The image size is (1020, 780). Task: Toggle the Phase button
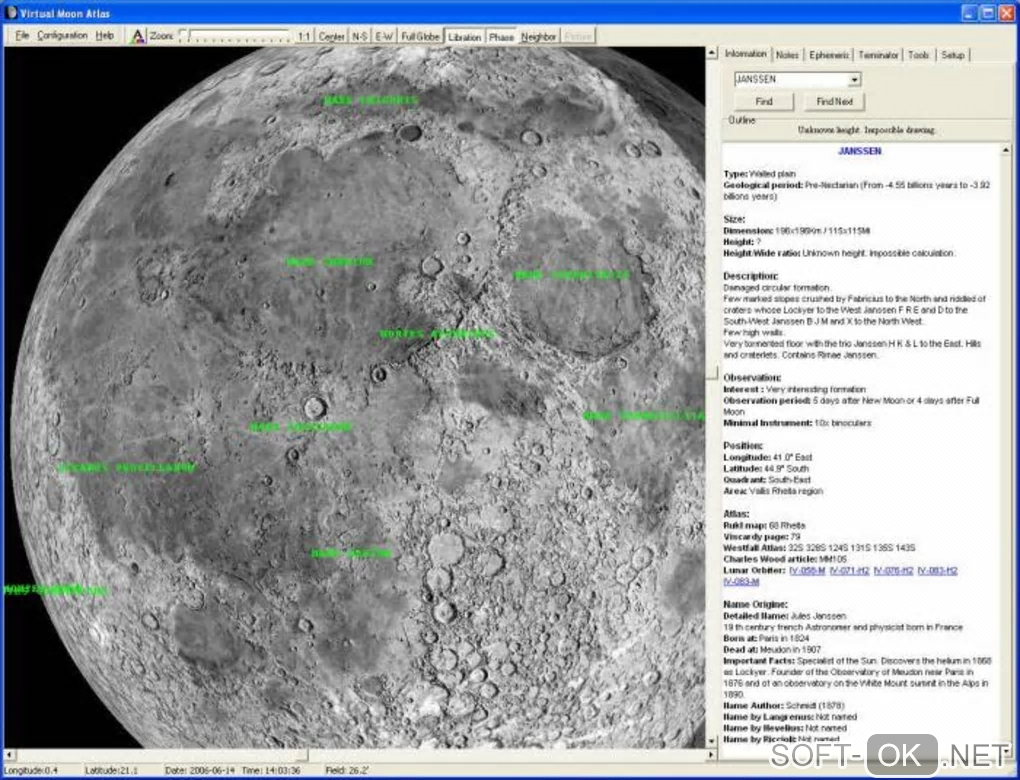point(501,36)
